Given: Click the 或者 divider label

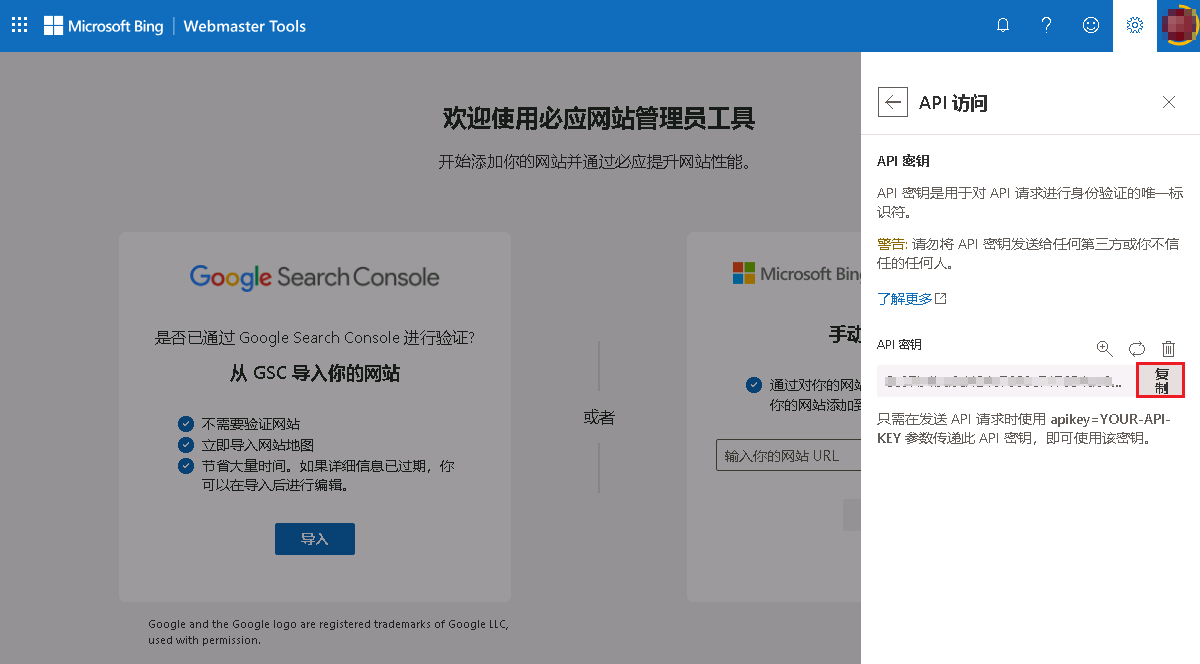Looking at the screenshot, I should click(x=599, y=418).
